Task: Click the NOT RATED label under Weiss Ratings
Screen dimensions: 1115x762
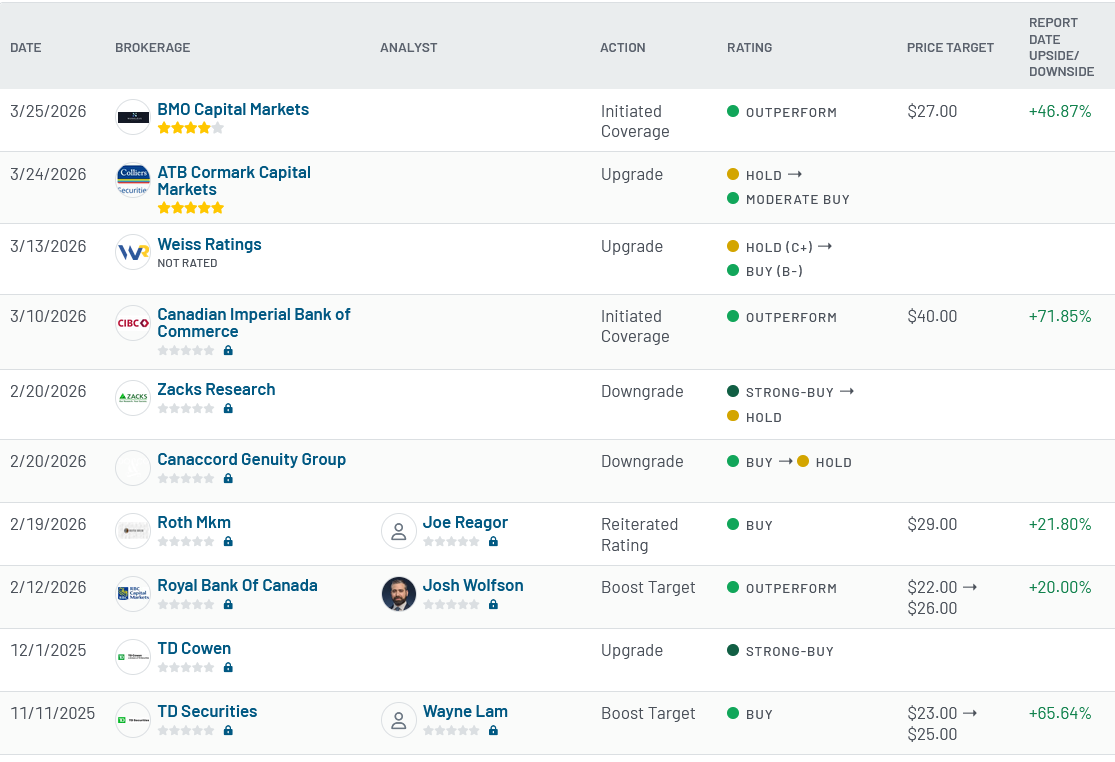Action: point(188,263)
